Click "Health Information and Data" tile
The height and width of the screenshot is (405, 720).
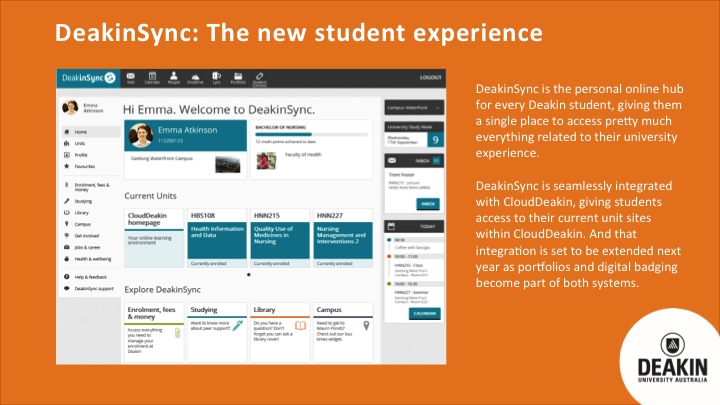pyautogui.click(x=217, y=240)
